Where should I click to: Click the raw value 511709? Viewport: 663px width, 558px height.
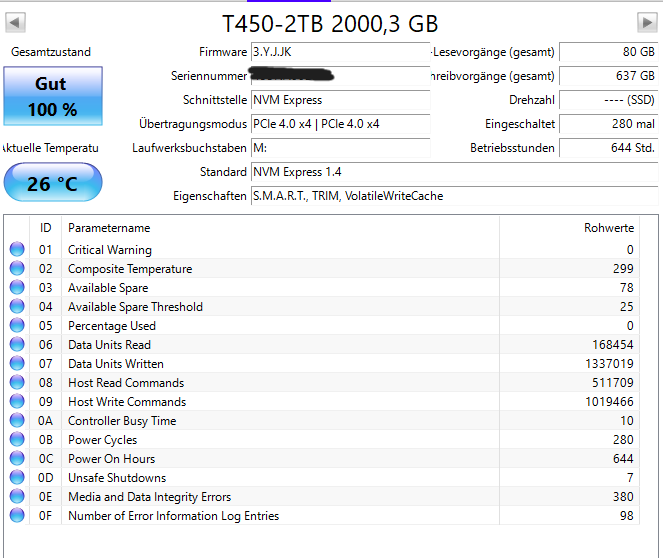(613, 383)
